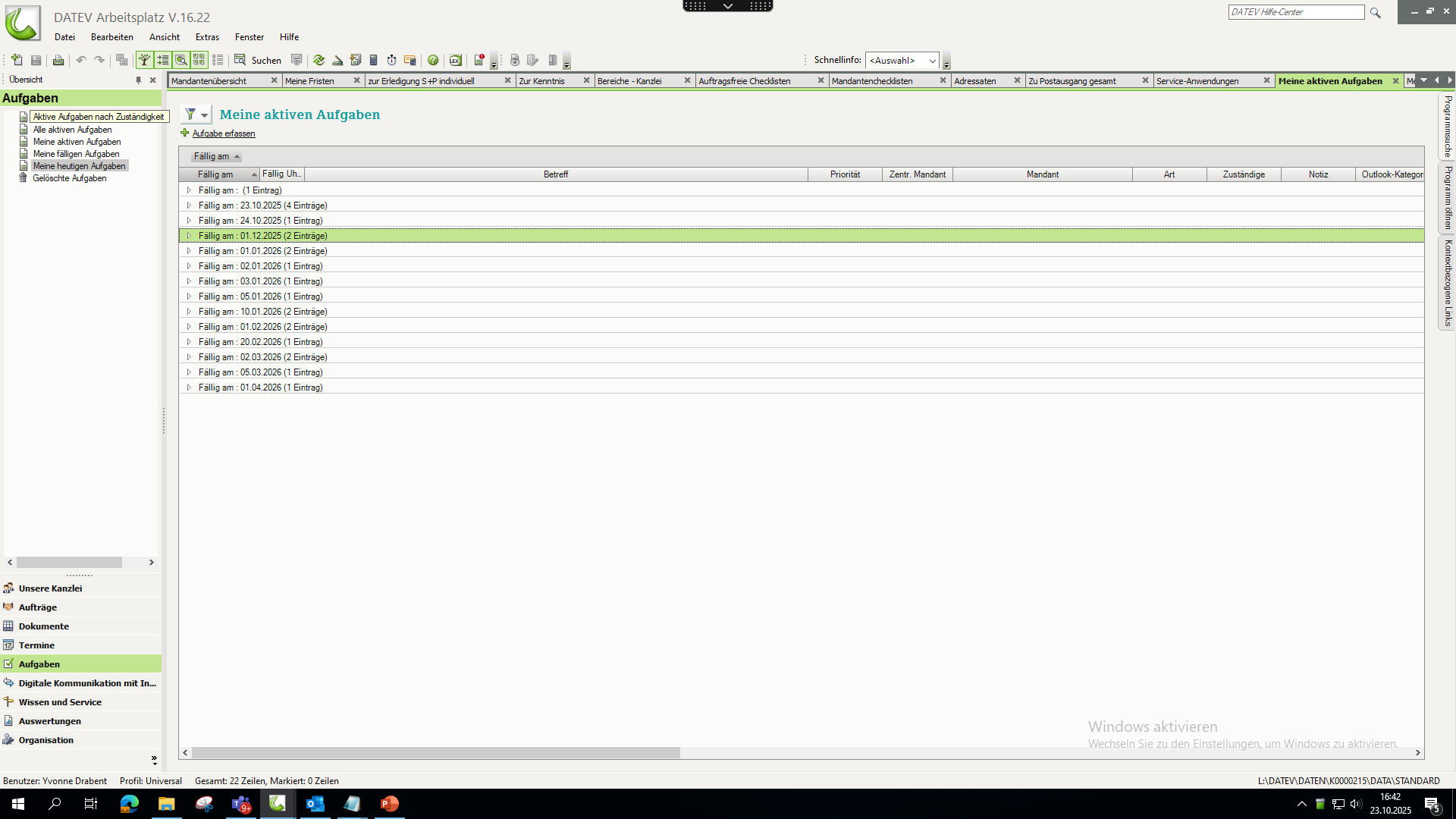Click the green refresh toolbar icon

click(x=319, y=60)
